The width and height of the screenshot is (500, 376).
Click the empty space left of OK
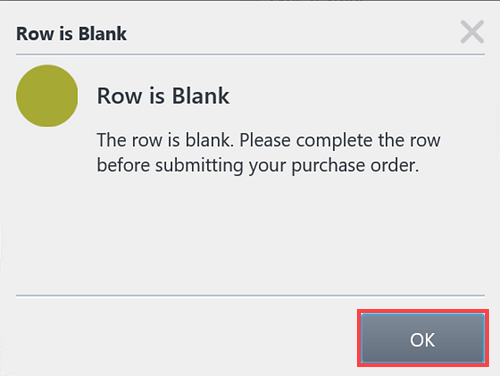[x=187, y=338]
